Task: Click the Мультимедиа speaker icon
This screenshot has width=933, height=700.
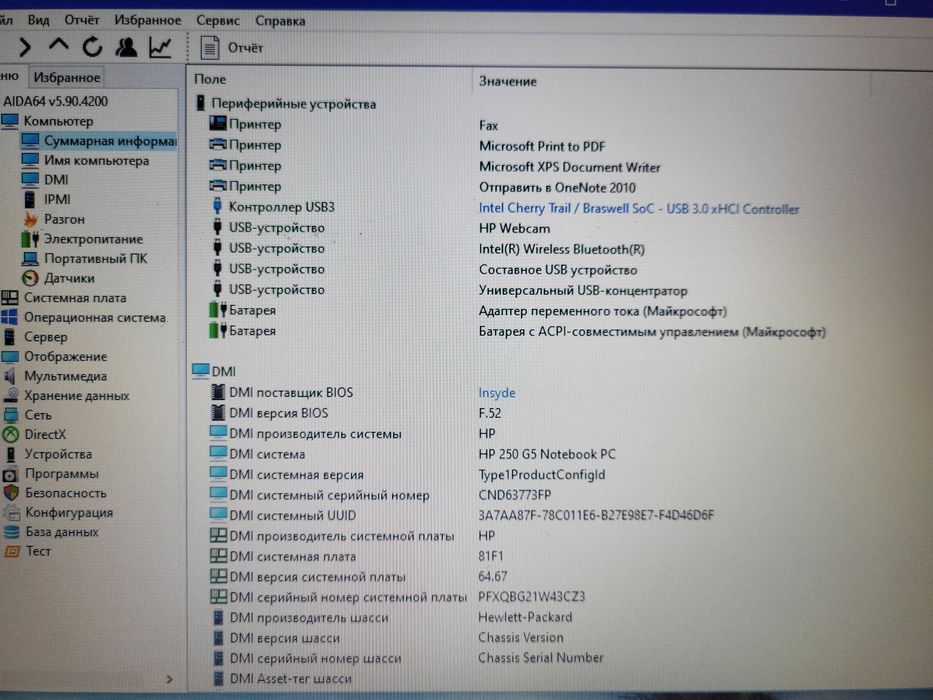Action: click(x=10, y=376)
